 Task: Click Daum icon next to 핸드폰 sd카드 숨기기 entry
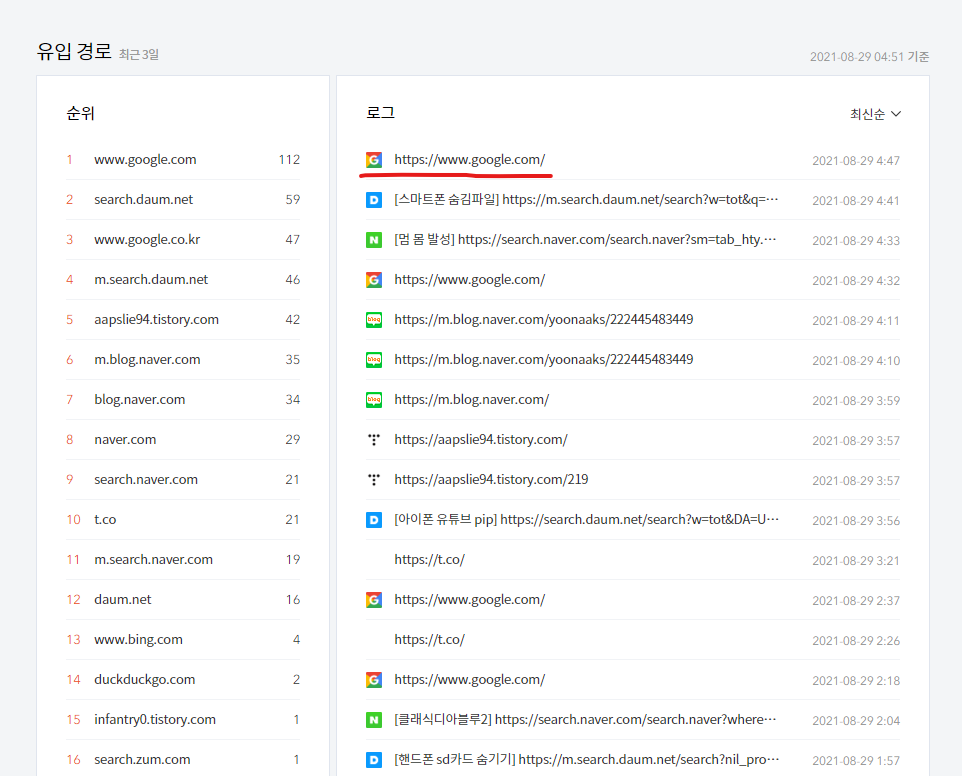tap(374, 760)
